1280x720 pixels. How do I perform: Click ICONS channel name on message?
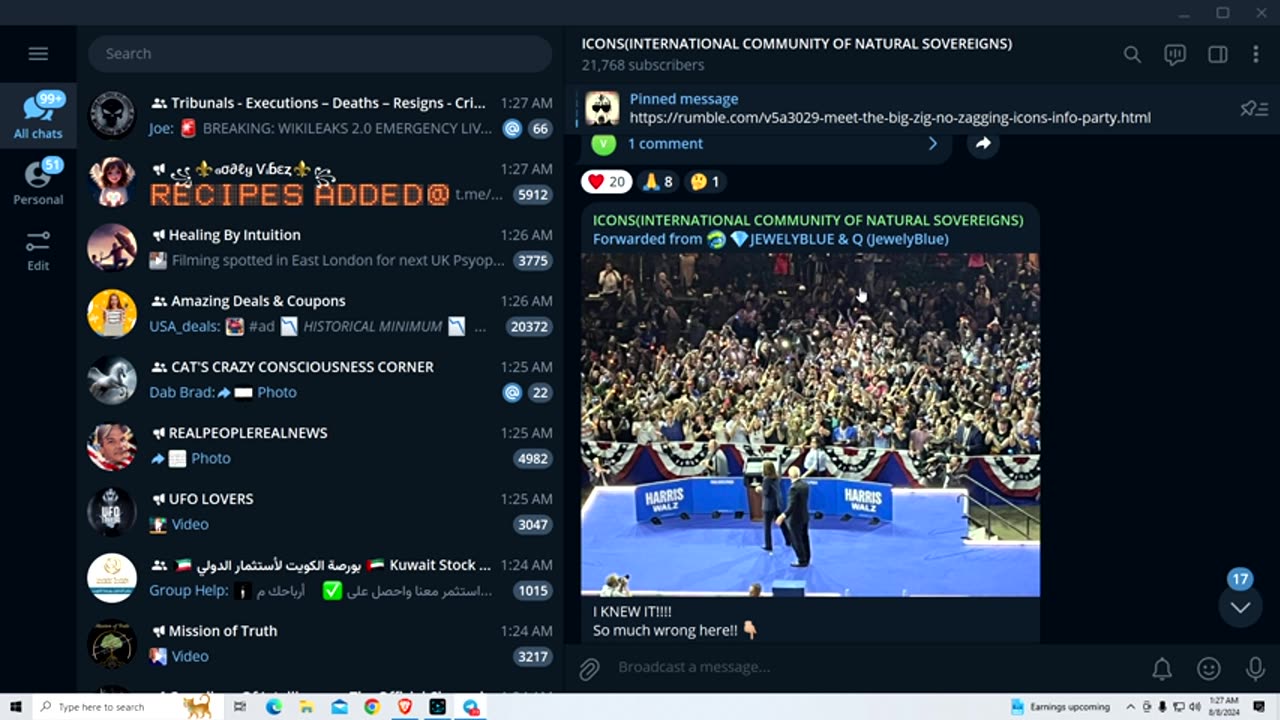(808, 220)
